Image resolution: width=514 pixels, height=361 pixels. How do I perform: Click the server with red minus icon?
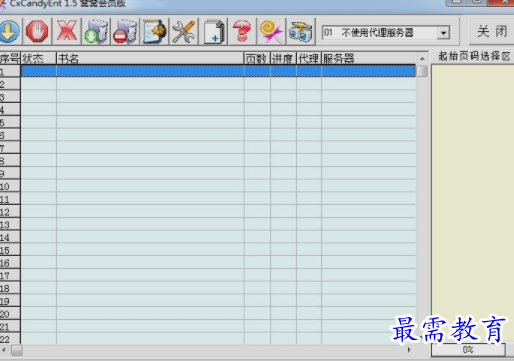click(x=125, y=32)
